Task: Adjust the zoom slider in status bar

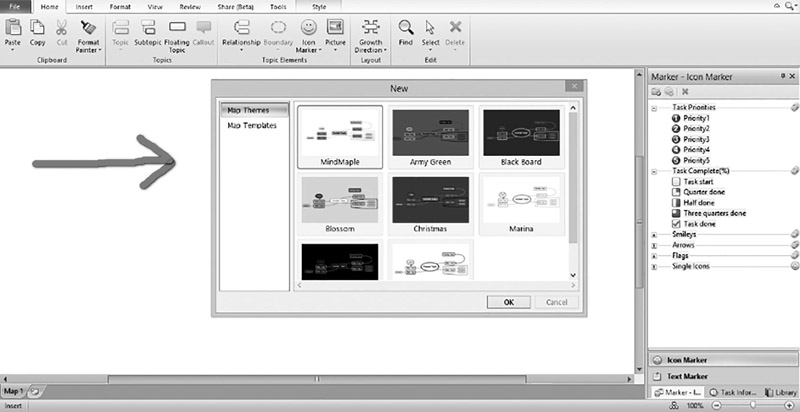Action: click(754, 405)
